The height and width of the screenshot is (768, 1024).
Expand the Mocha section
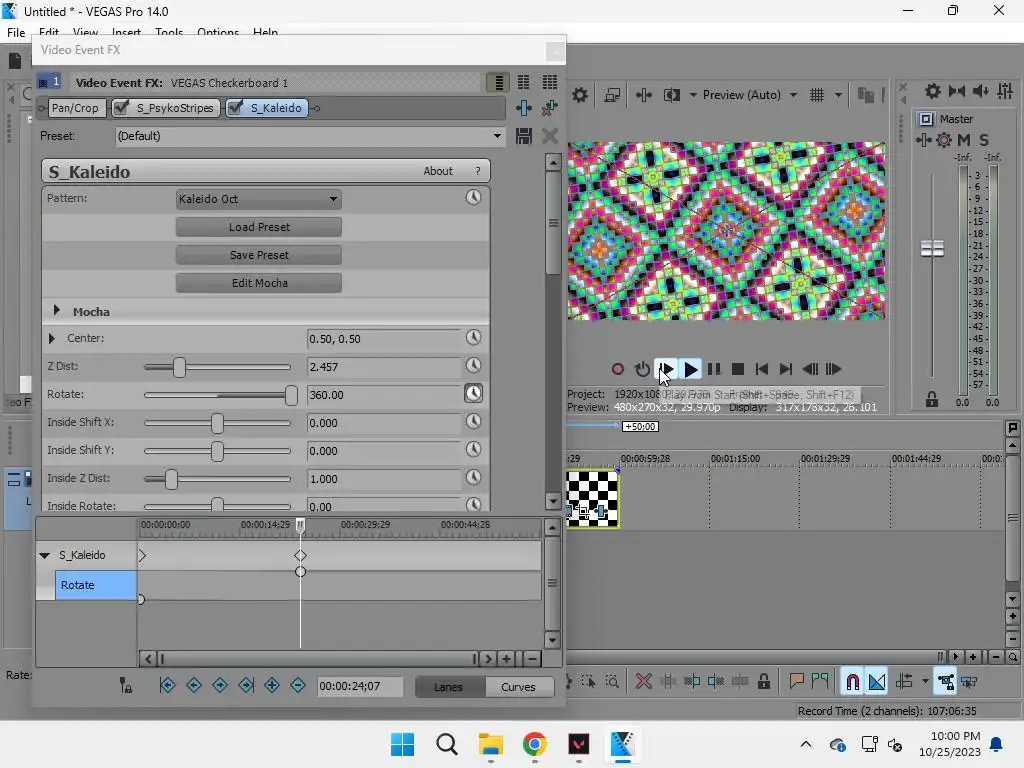(x=56, y=311)
